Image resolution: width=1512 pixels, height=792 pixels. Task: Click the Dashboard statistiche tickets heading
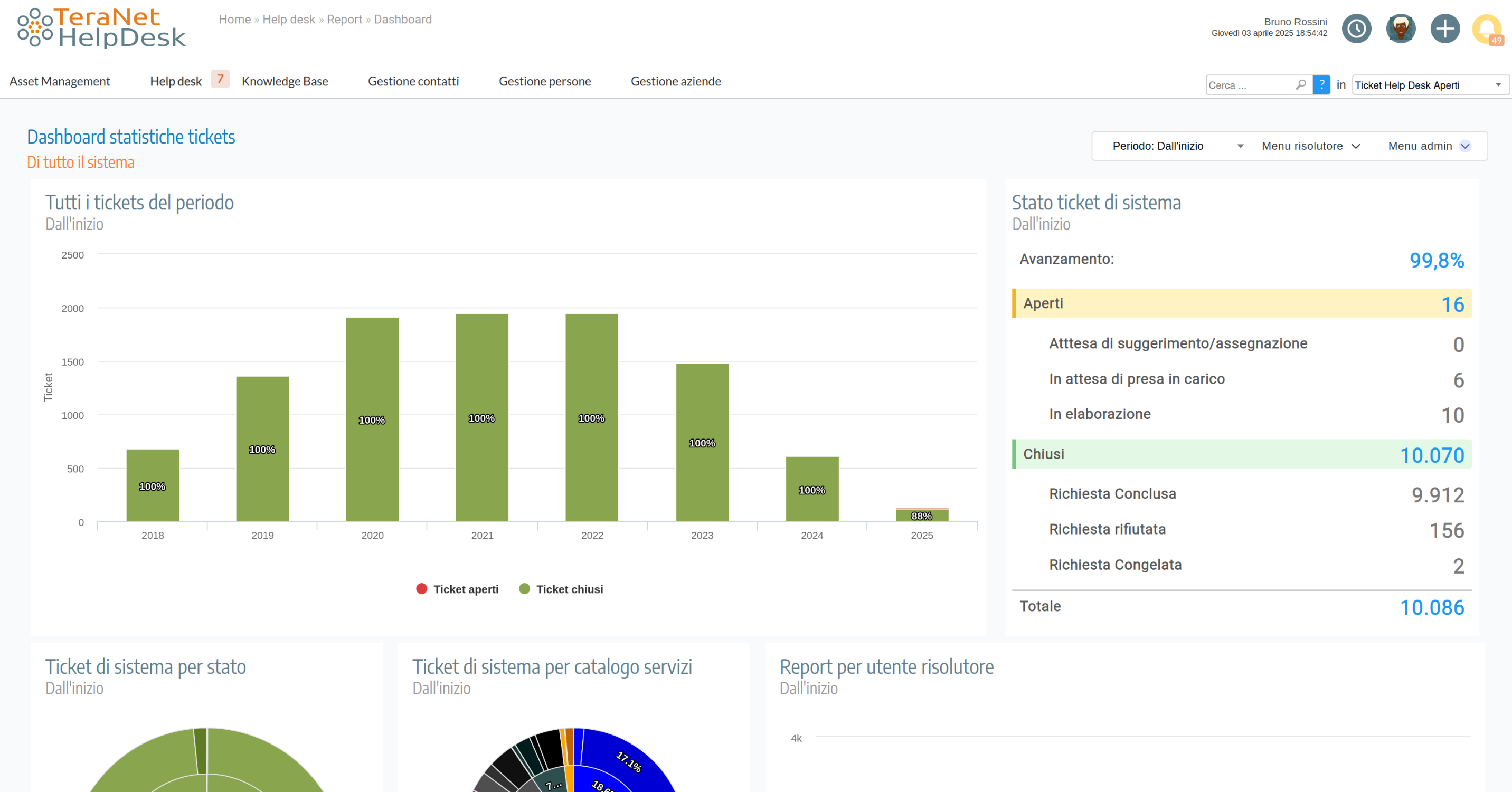click(131, 137)
